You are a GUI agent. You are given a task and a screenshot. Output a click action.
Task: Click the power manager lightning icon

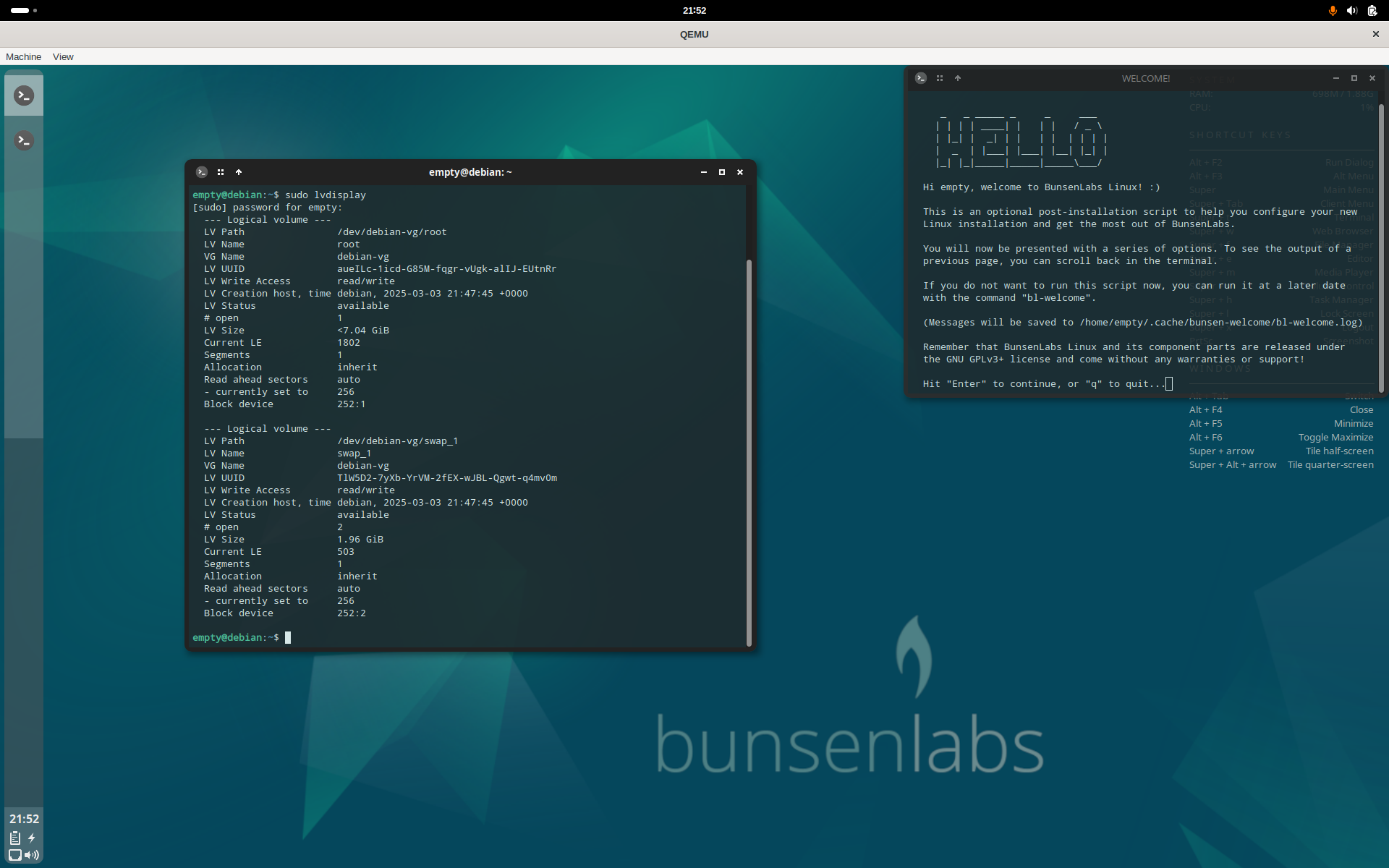tap(32, 838)
